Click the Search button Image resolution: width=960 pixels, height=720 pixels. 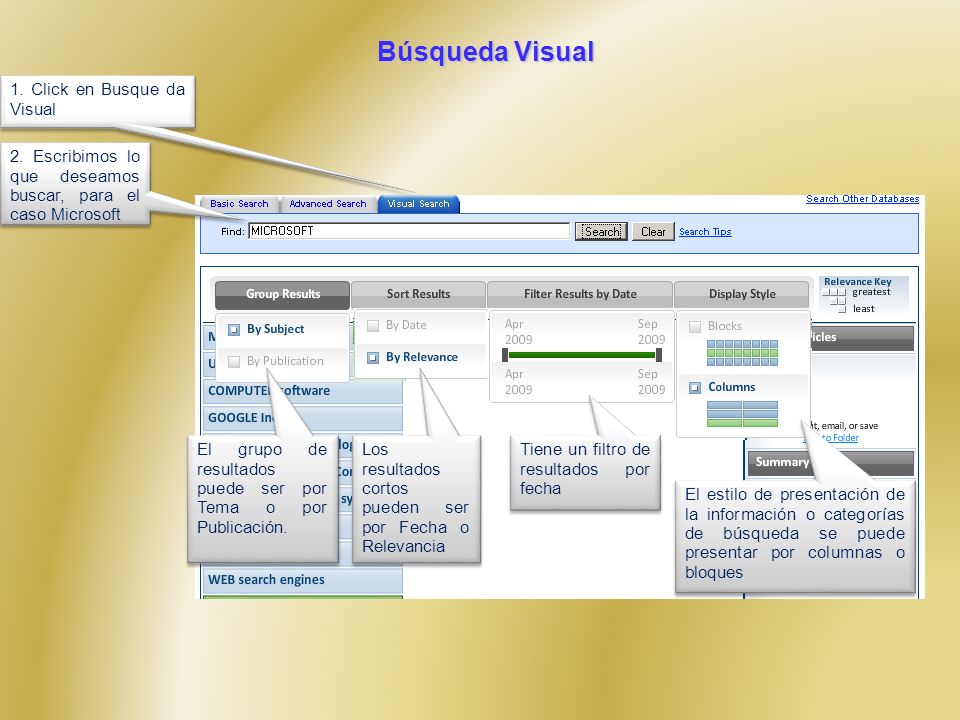tap(601, 231)
